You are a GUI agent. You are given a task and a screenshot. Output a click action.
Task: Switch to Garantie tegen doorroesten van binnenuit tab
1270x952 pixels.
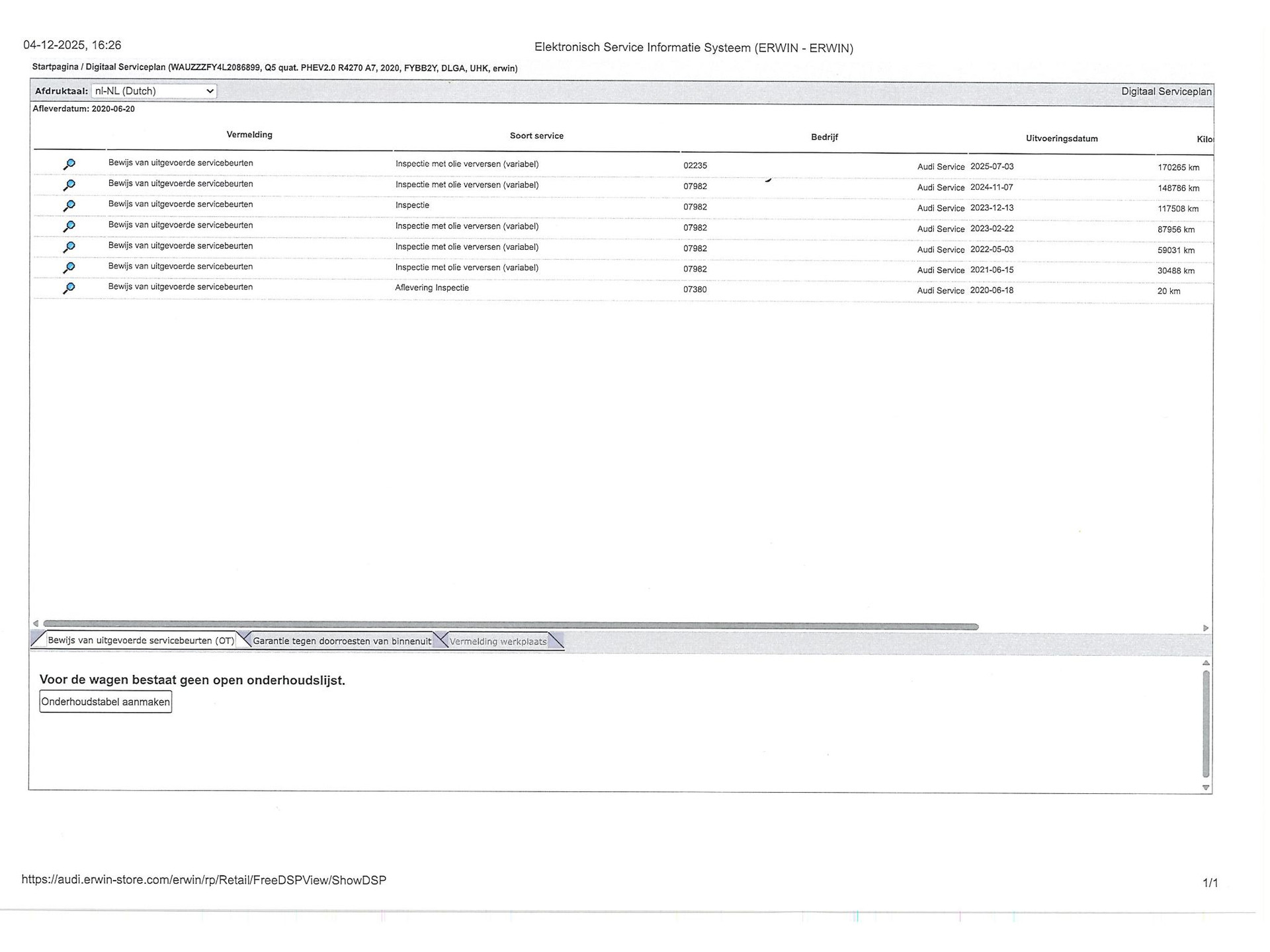point(341,641)
